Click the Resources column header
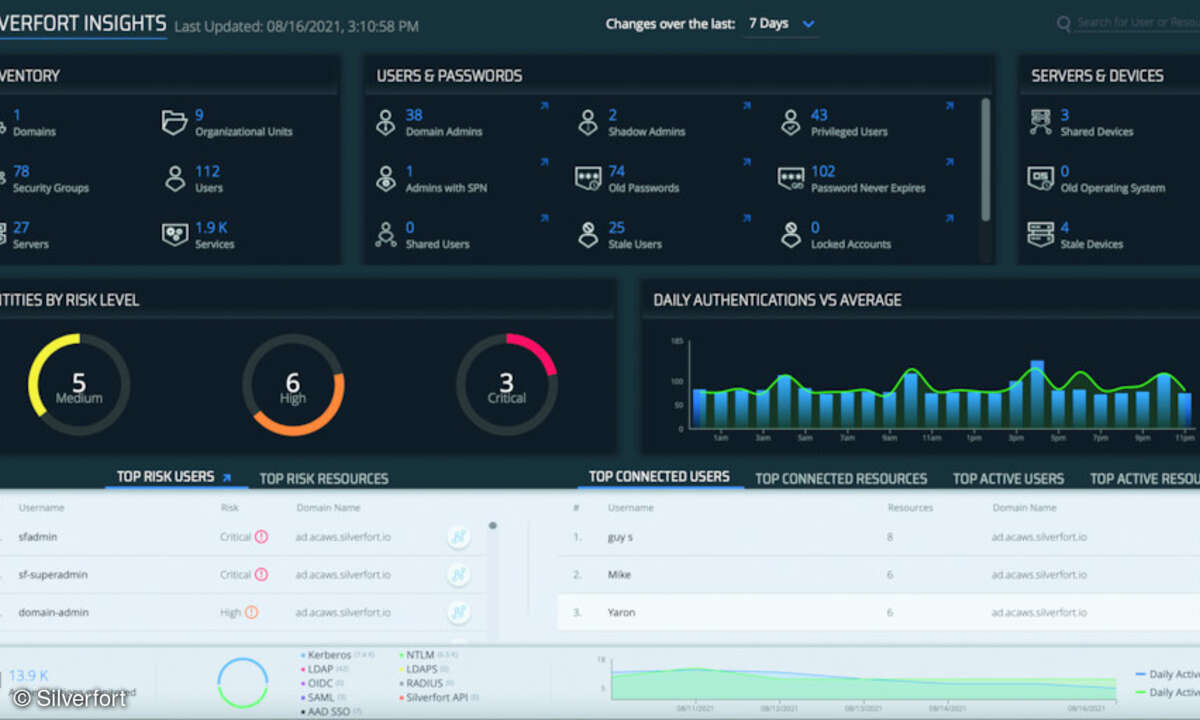The height and width of the screenshot is (720, 1200). 911,508
